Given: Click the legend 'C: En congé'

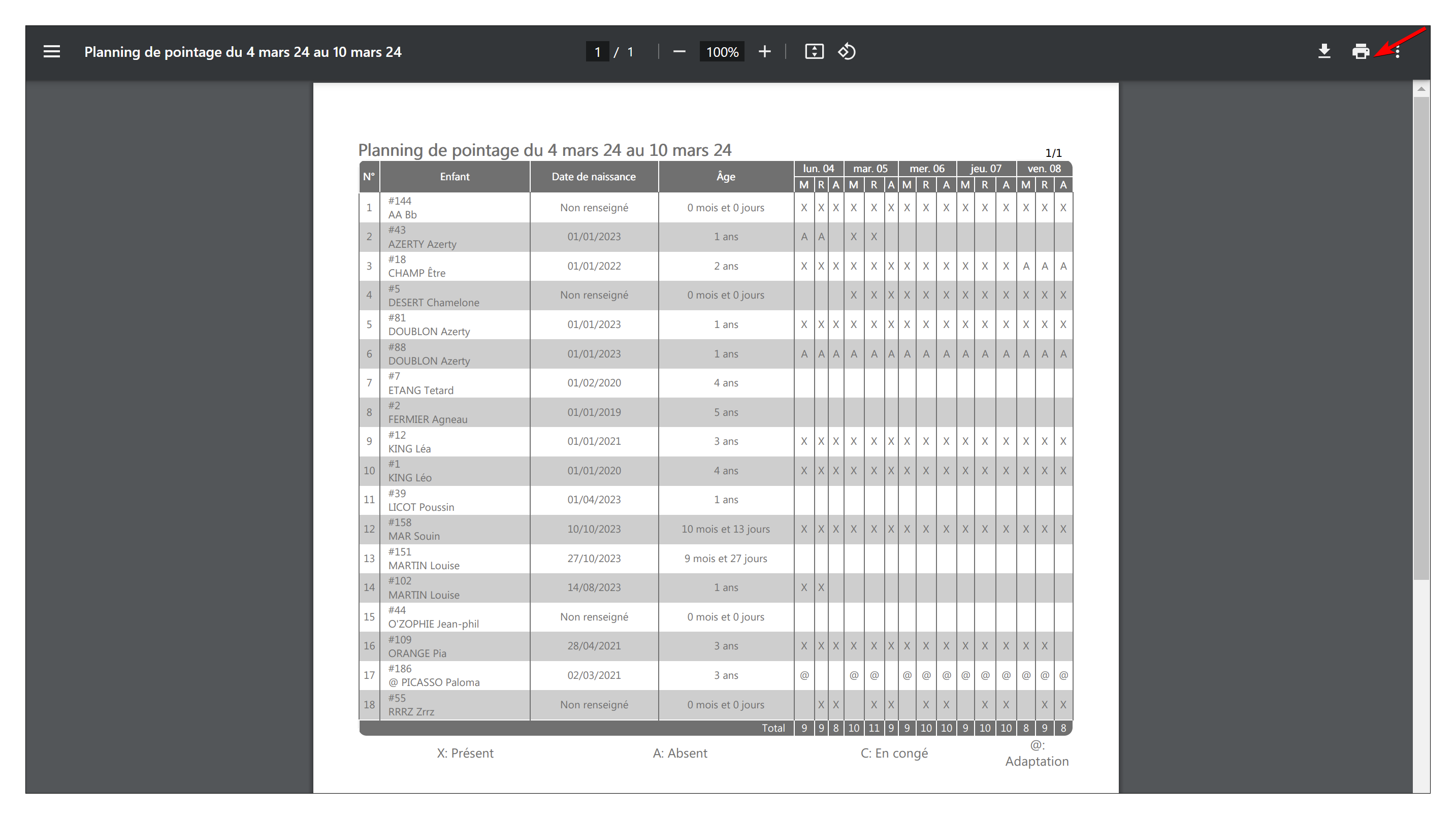Looking at the screenshot, I should click(894, 754).
